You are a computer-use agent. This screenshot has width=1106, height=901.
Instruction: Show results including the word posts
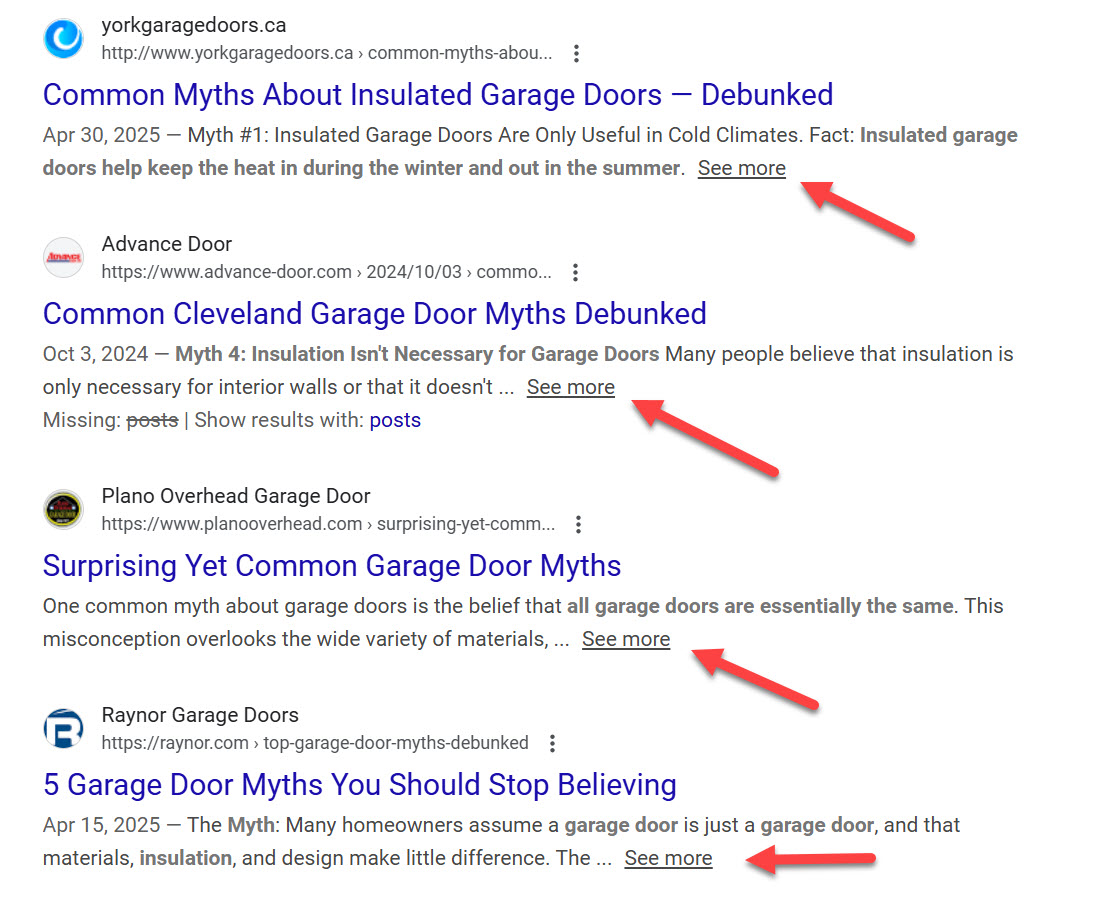click(395, 419)
